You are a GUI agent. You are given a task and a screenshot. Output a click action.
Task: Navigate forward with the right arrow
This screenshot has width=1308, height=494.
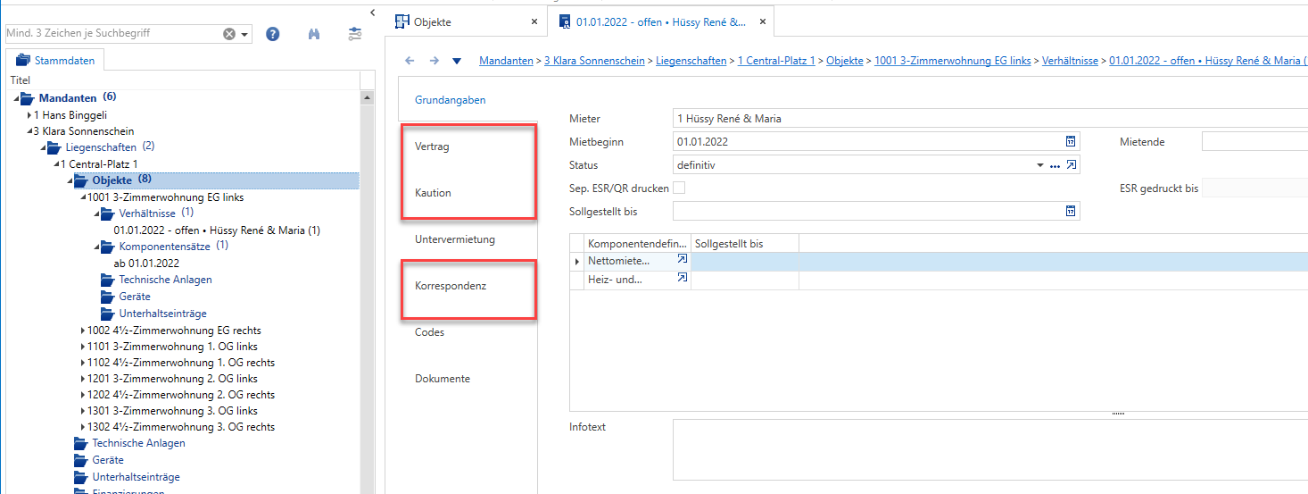coord(433,61)
